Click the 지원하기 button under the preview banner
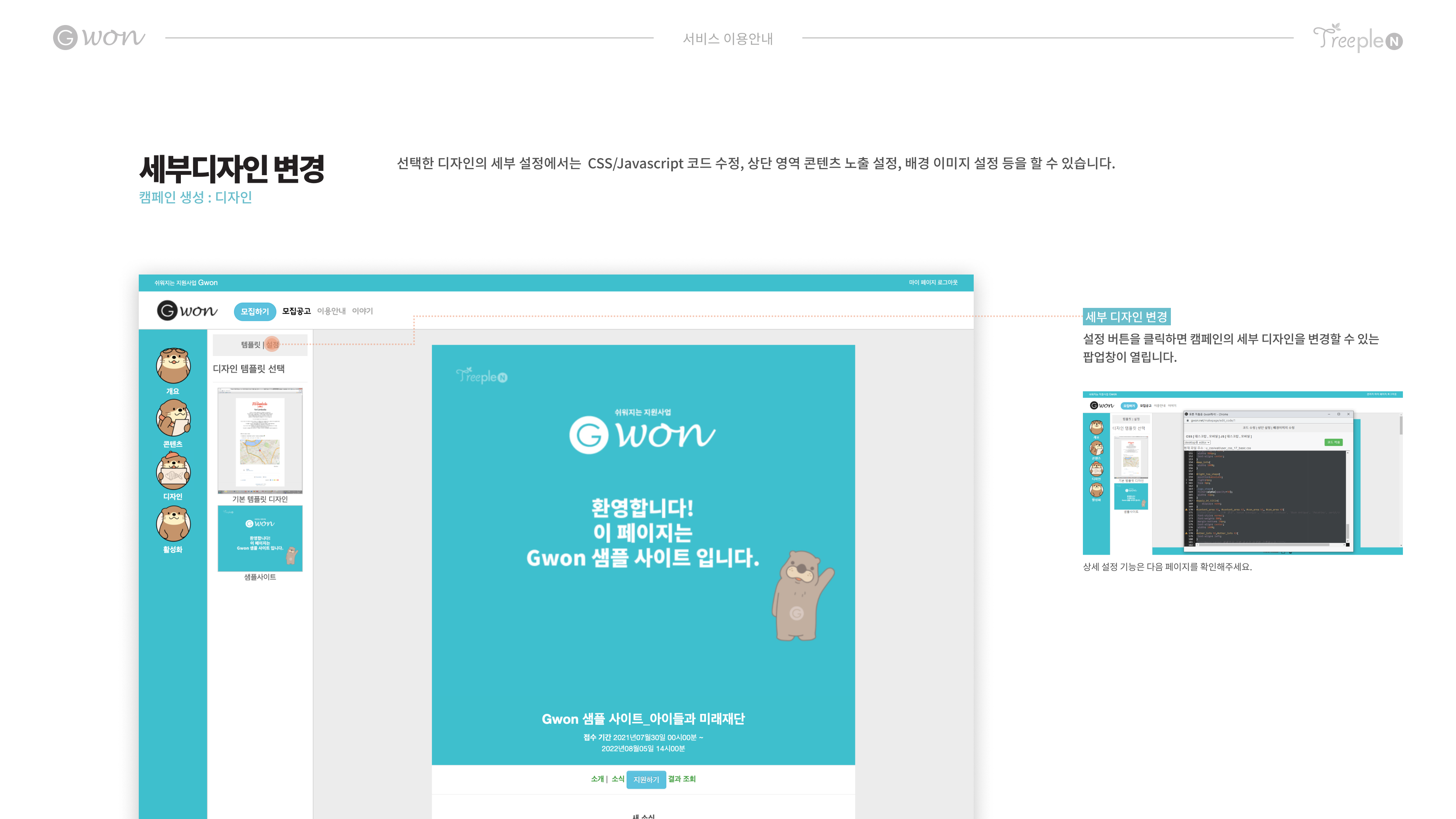 646,780
